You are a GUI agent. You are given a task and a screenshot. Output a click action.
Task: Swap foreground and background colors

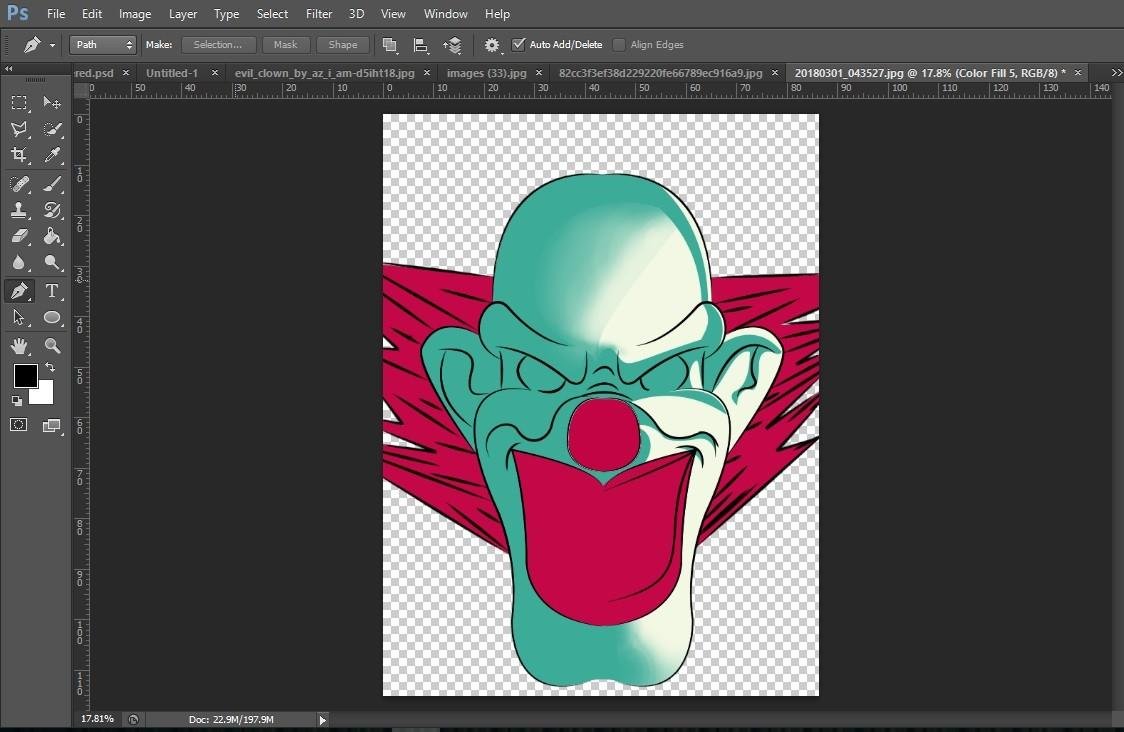pyautogui.click(x=50, y=368)
